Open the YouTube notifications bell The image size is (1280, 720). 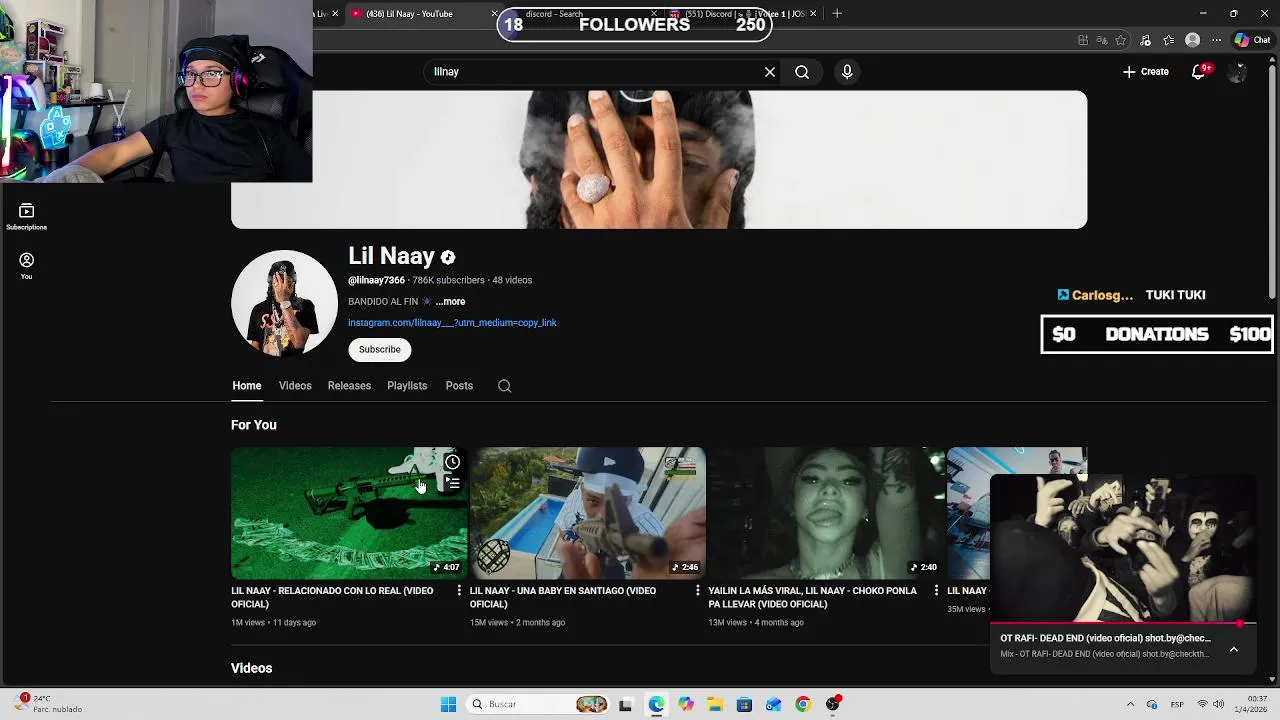(x=1199, y=72)
